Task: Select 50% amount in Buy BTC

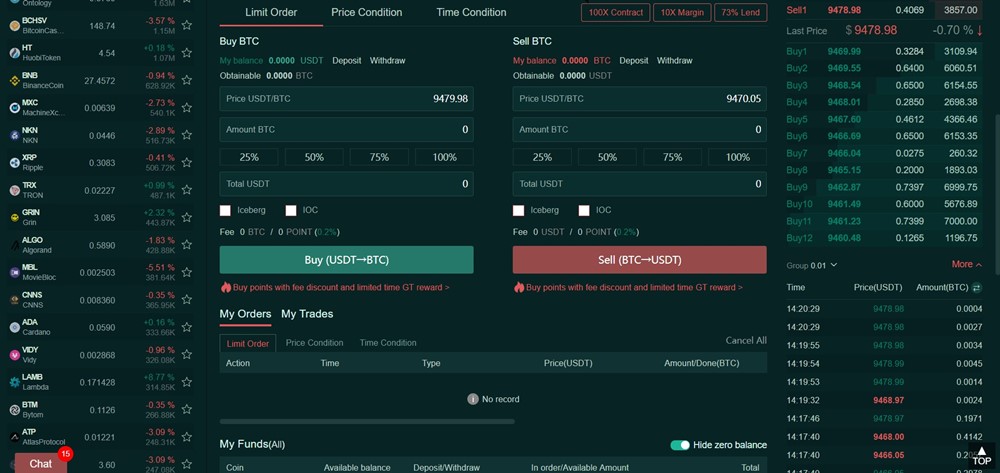Action: [314, 157]
